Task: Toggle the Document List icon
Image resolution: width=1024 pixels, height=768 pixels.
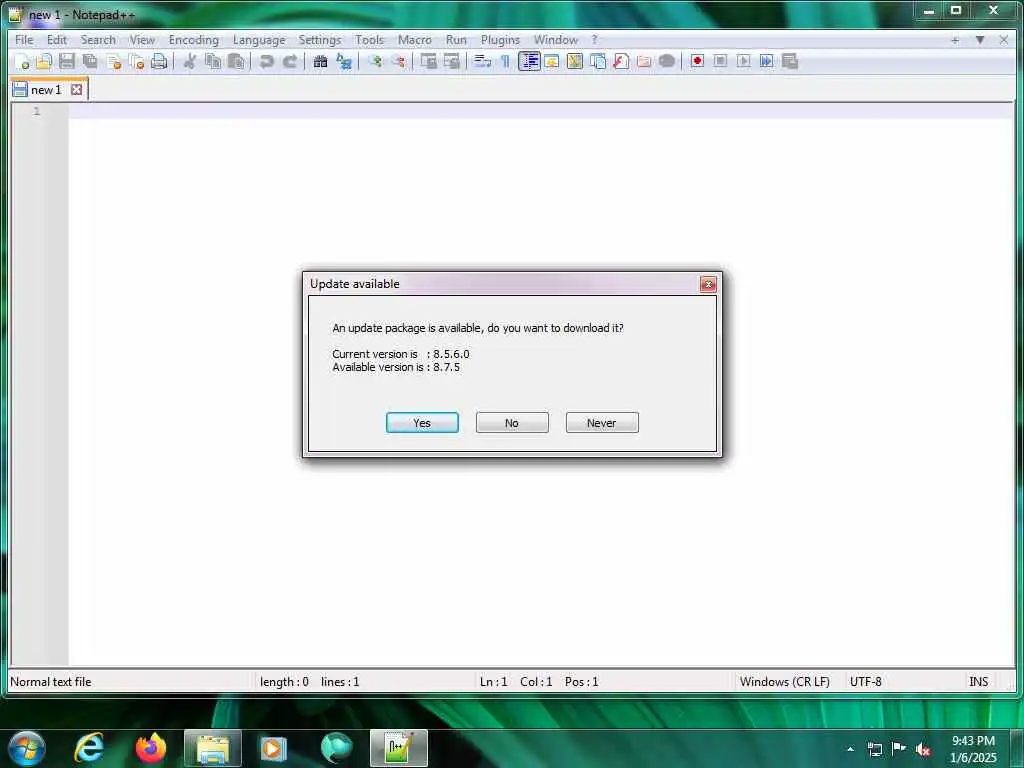Action: pos(598,61)
